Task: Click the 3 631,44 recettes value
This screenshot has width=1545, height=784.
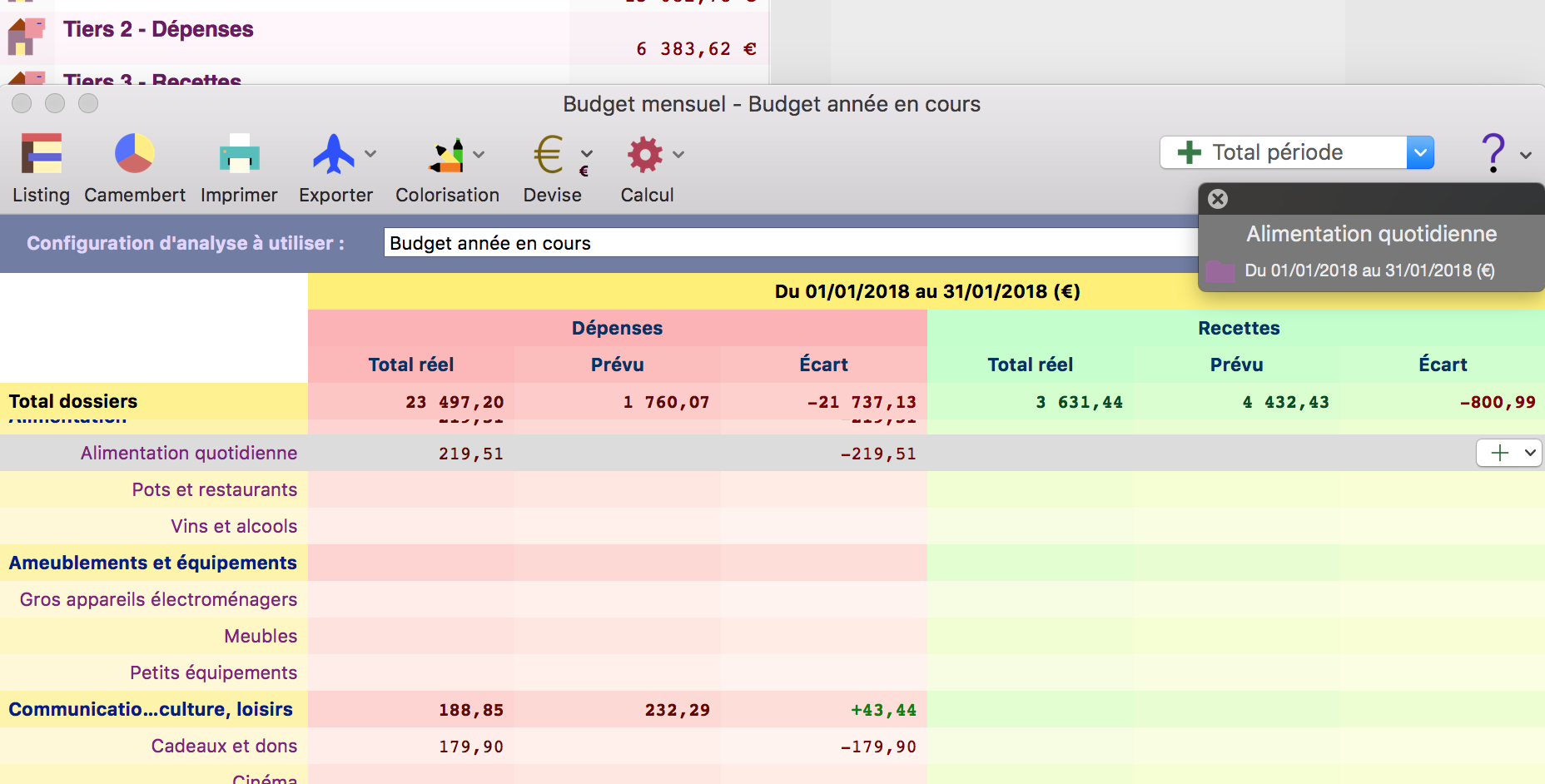Action: [x=1080, y=402]
